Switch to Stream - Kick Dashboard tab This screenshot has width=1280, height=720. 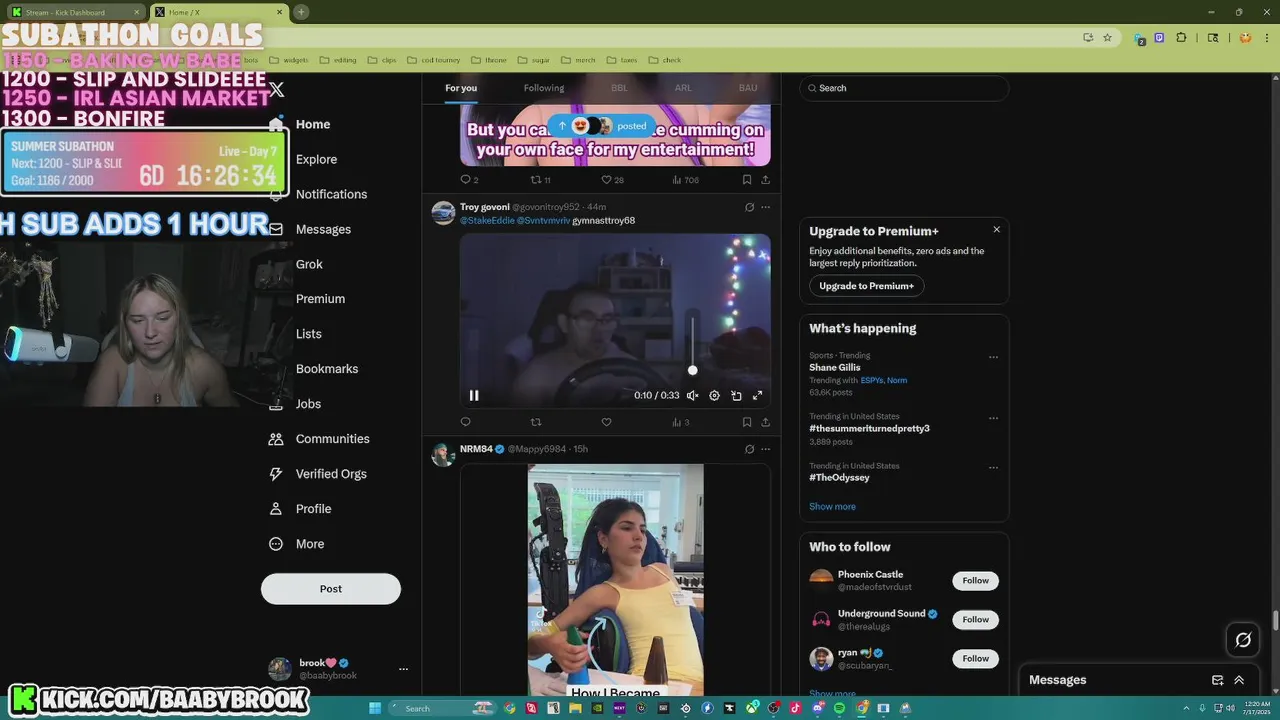pos(78,12)
